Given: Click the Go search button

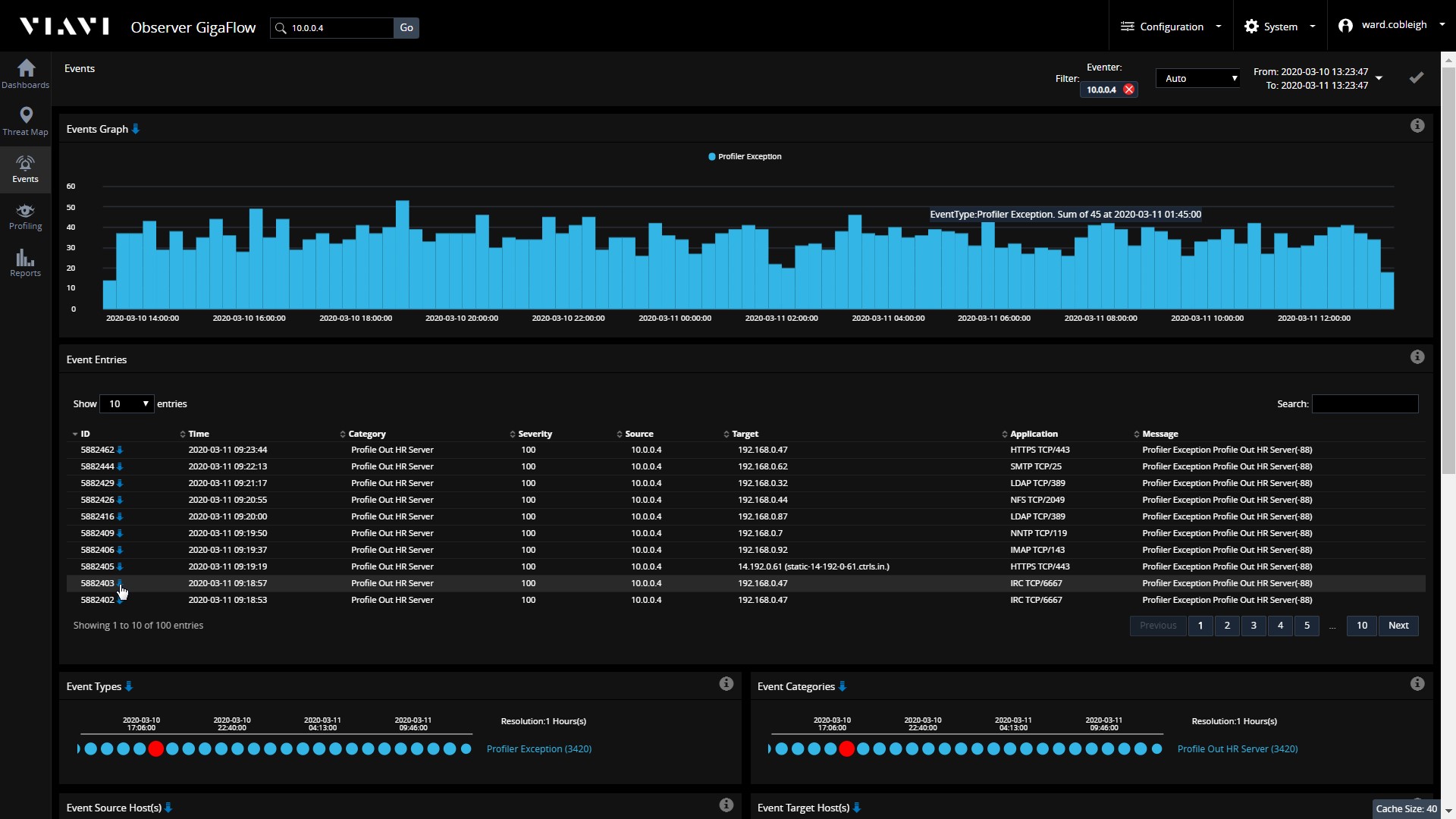Looking at the screenshot, I should (x=406, y=28).
